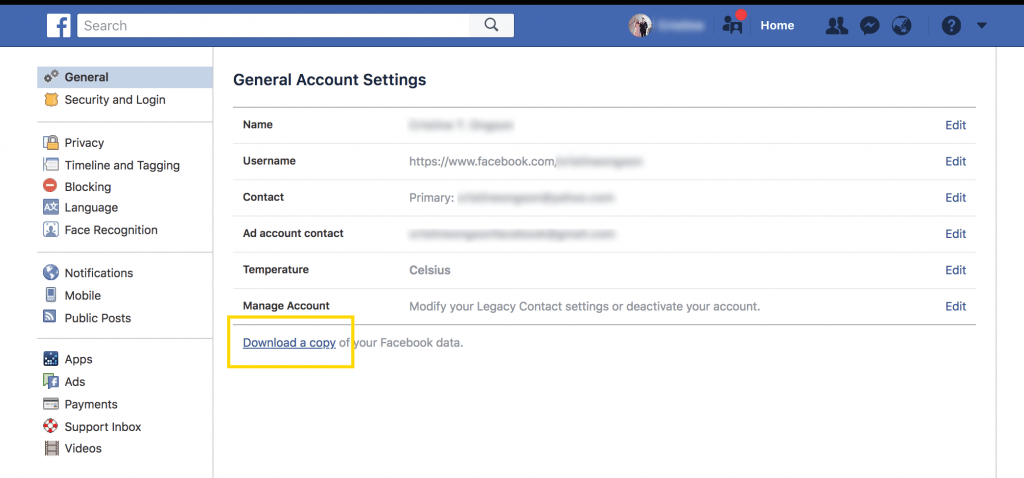Open Timeline and Tagging settings

pyautogui.click(x=122, y=166)
